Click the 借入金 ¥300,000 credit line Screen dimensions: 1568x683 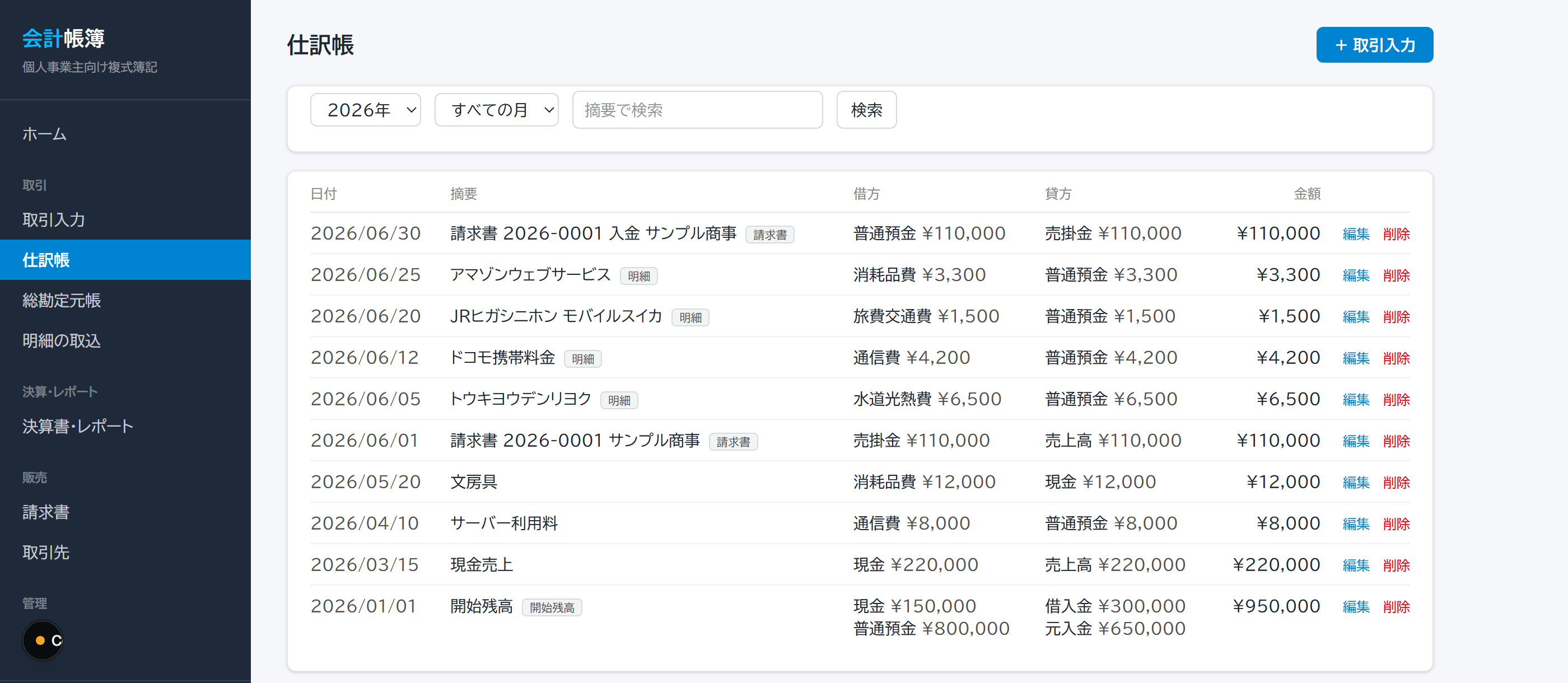pyautogui.click(x=1115, y=606)
